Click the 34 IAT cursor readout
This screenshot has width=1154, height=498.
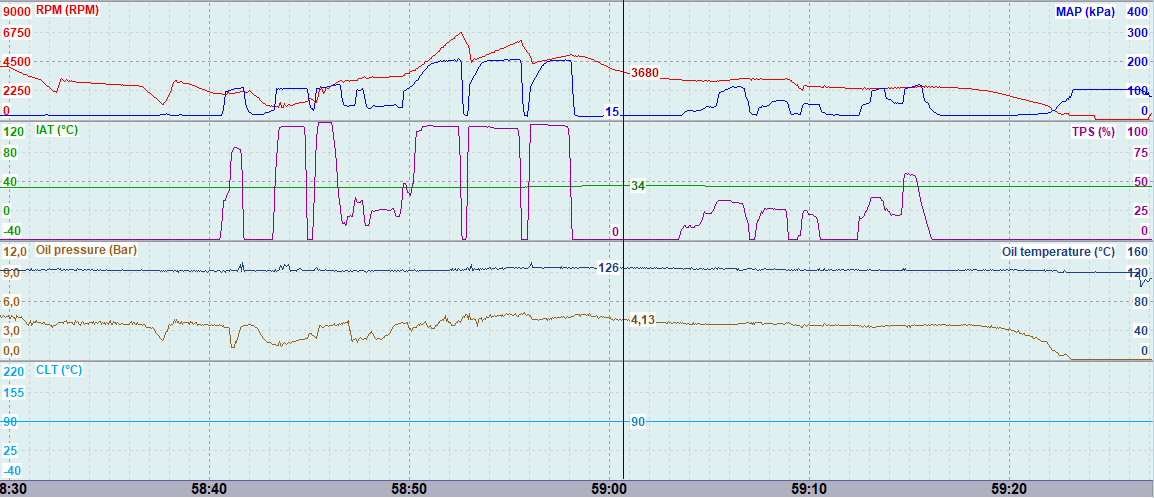click(638, 186)
